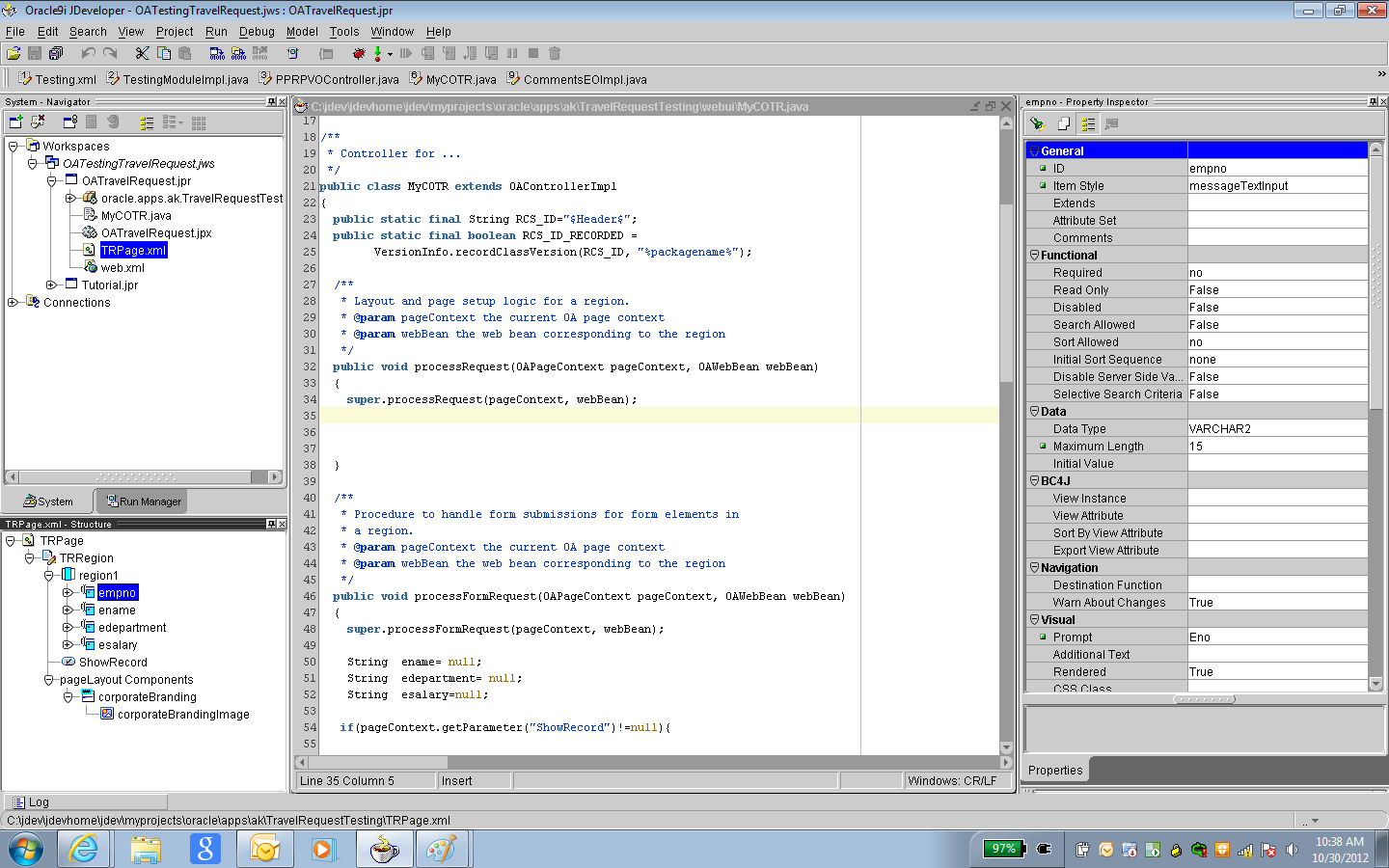Pin the Property Inspector panel
1389x868 pixels.
[1374, 101]
